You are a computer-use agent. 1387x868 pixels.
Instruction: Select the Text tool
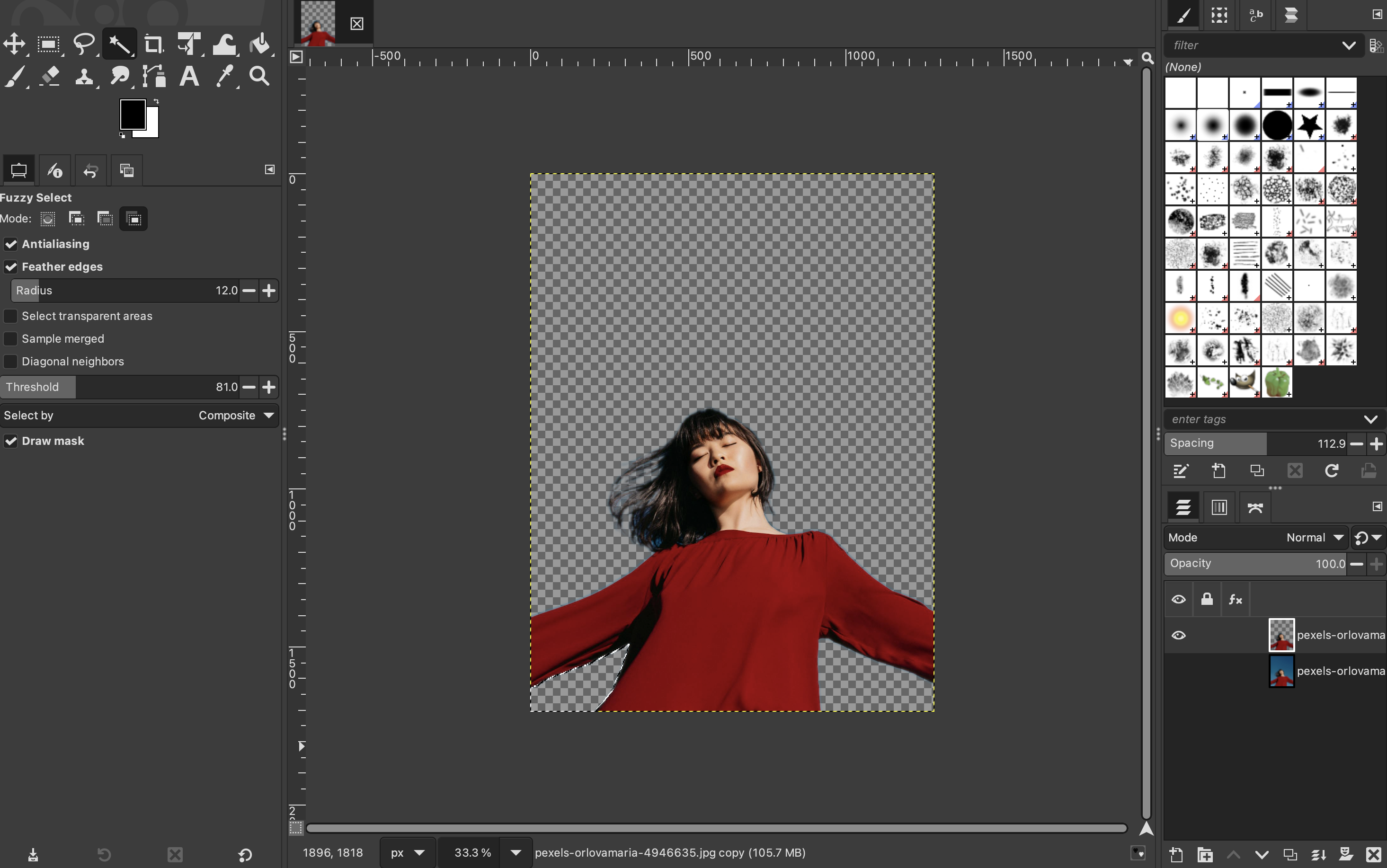189,76
